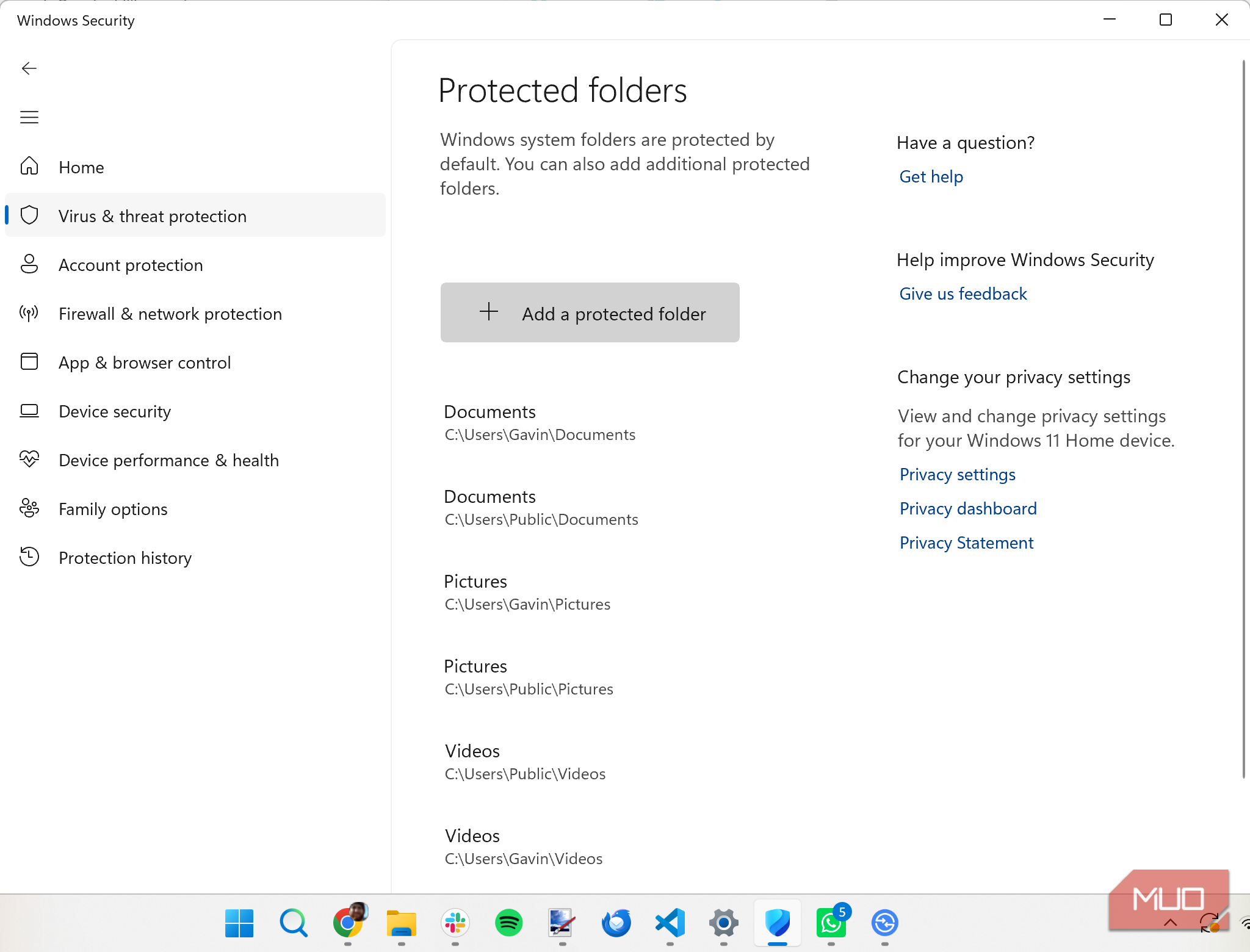
Task: Click the vertical scrollbar of the page
Action: [1243, 419]
